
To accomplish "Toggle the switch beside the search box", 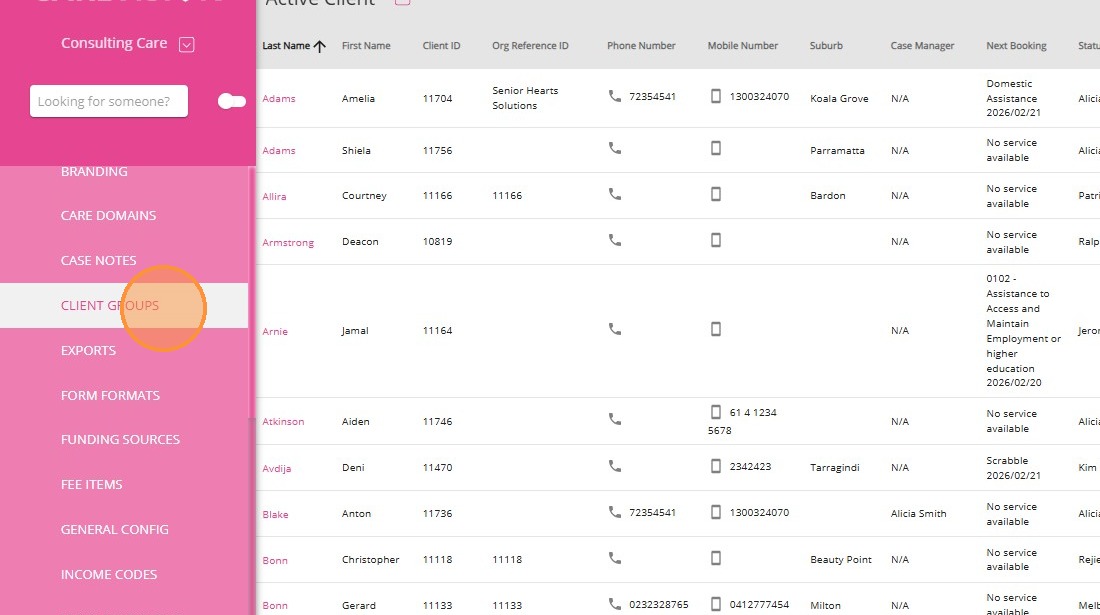I will click(x=231, y=101).
